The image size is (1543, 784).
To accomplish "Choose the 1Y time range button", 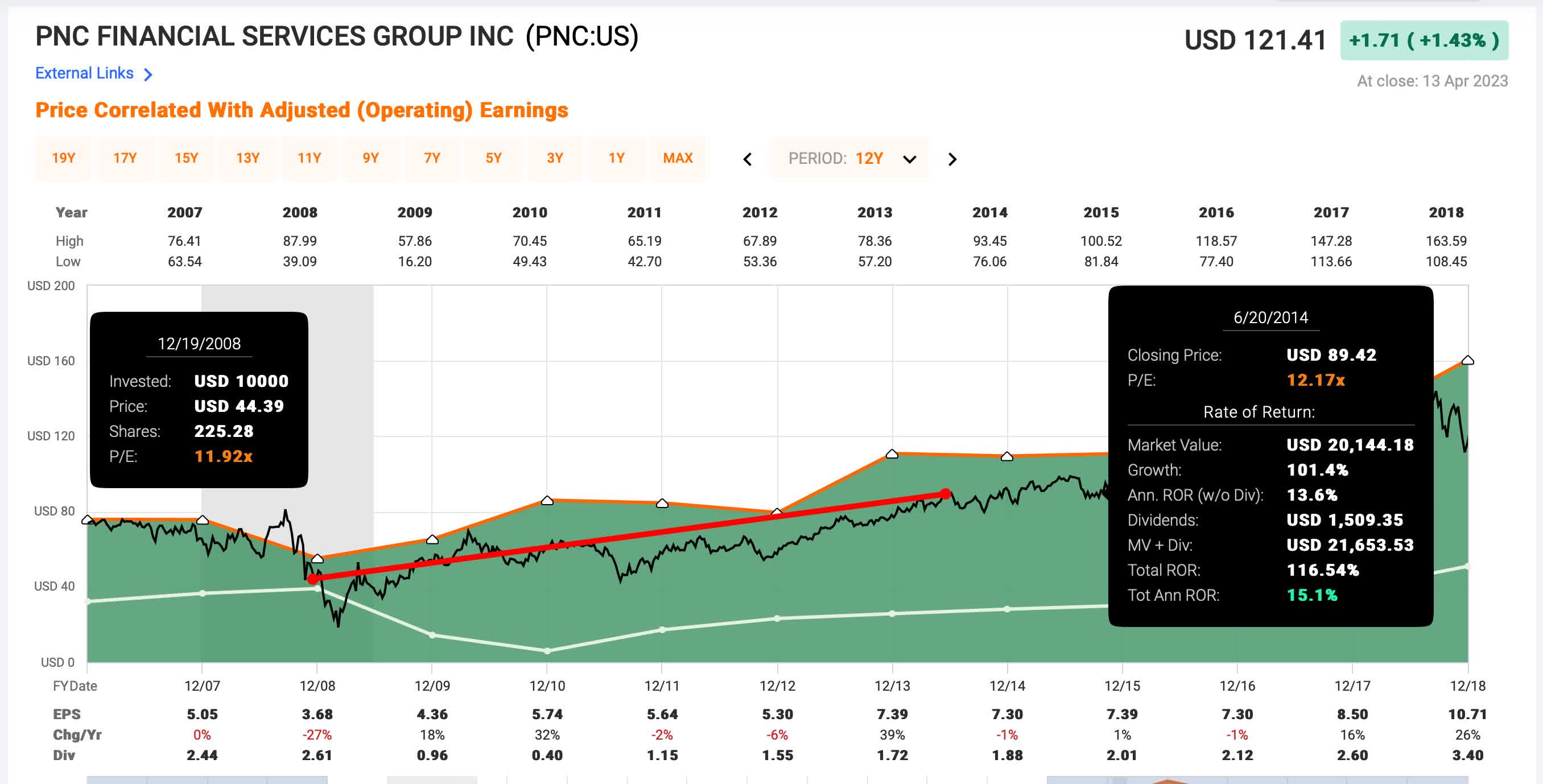I will pyautogui.click(x=616, y=158).
